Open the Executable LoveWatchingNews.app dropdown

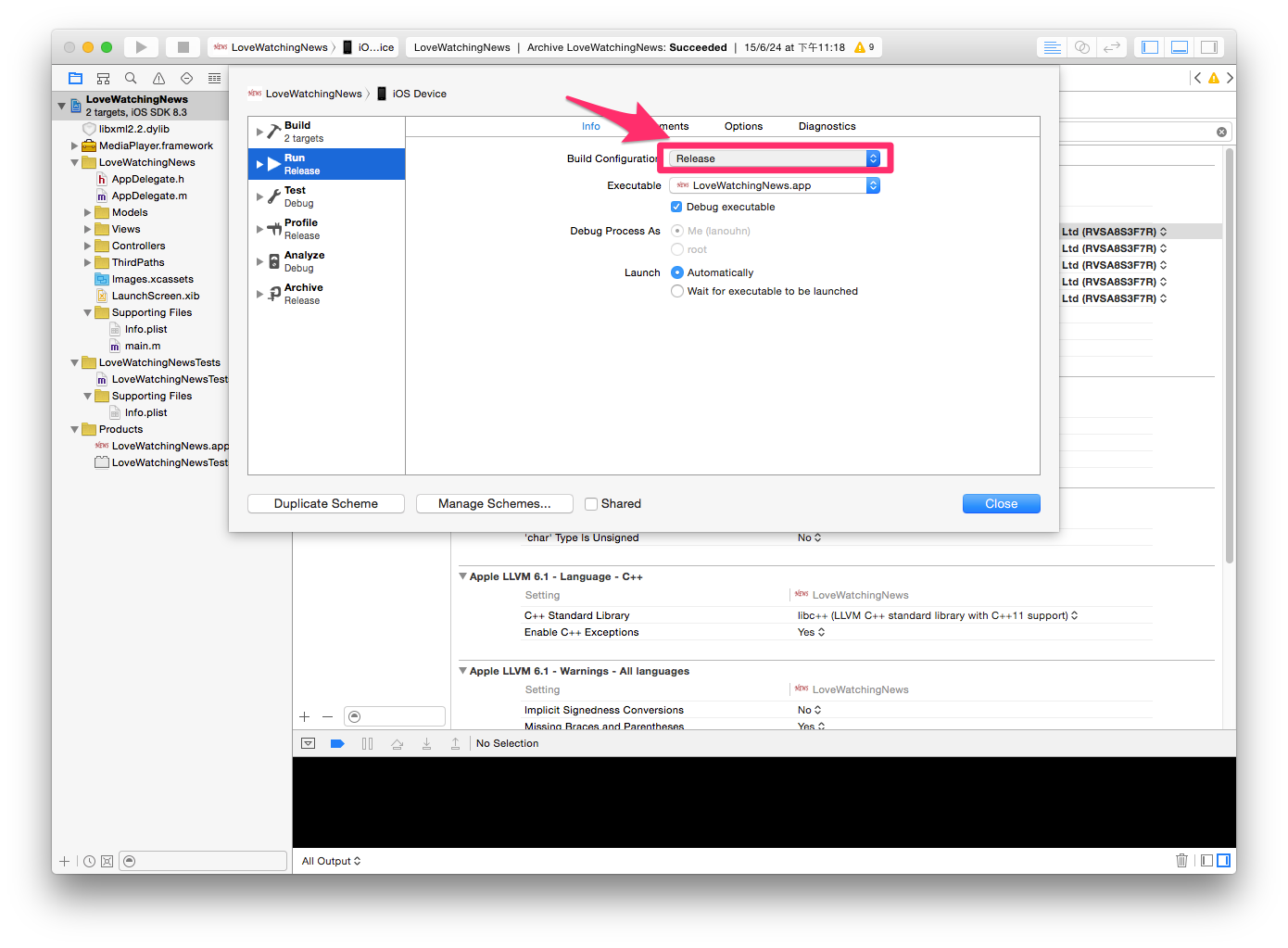[x=775, y=185]
